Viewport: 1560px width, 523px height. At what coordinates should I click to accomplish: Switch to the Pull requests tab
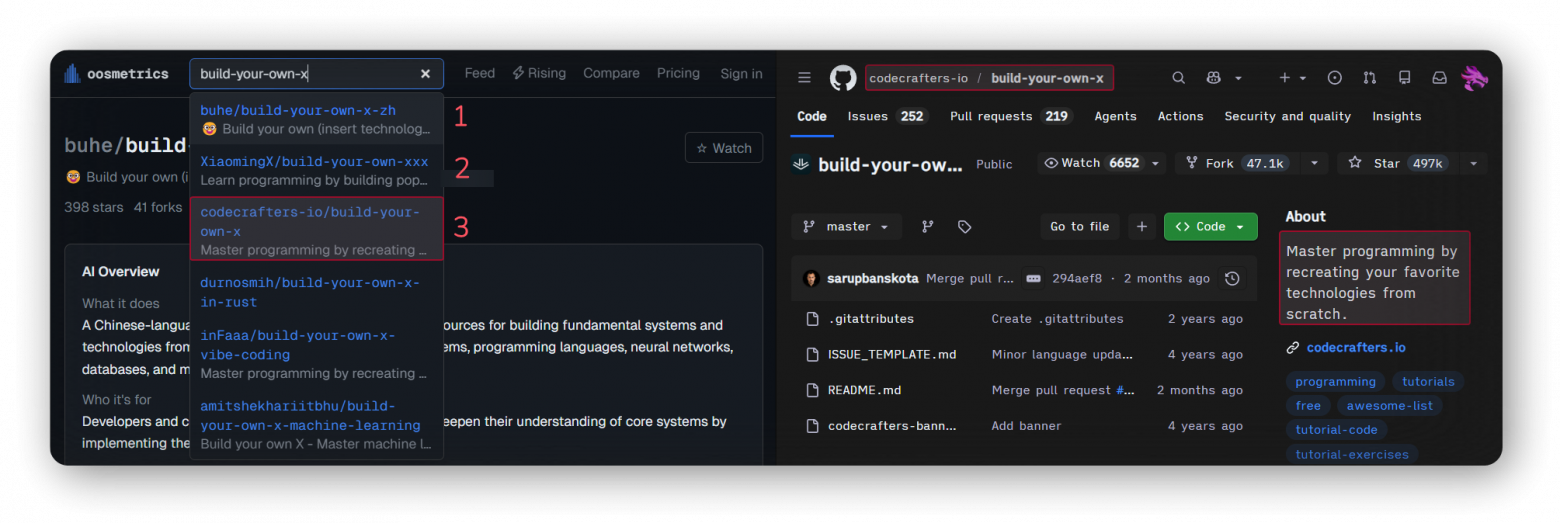point(1010,116)
